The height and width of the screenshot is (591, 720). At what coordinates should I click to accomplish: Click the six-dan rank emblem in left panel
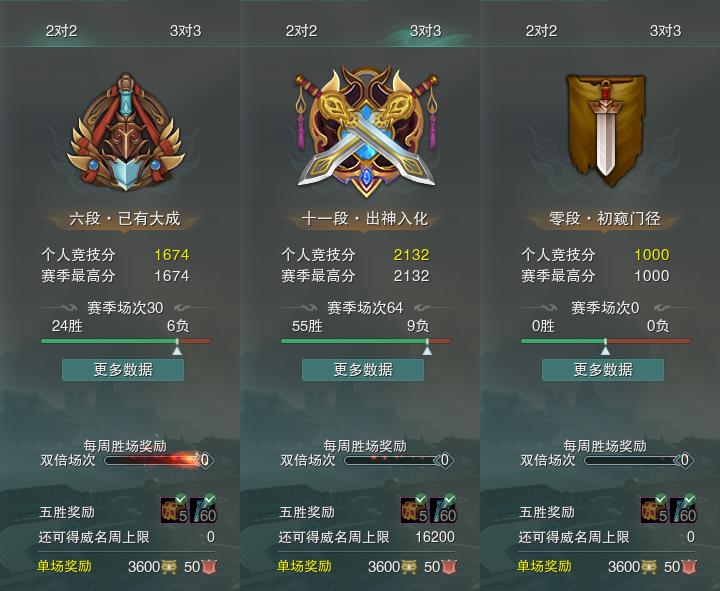(126, 133)
